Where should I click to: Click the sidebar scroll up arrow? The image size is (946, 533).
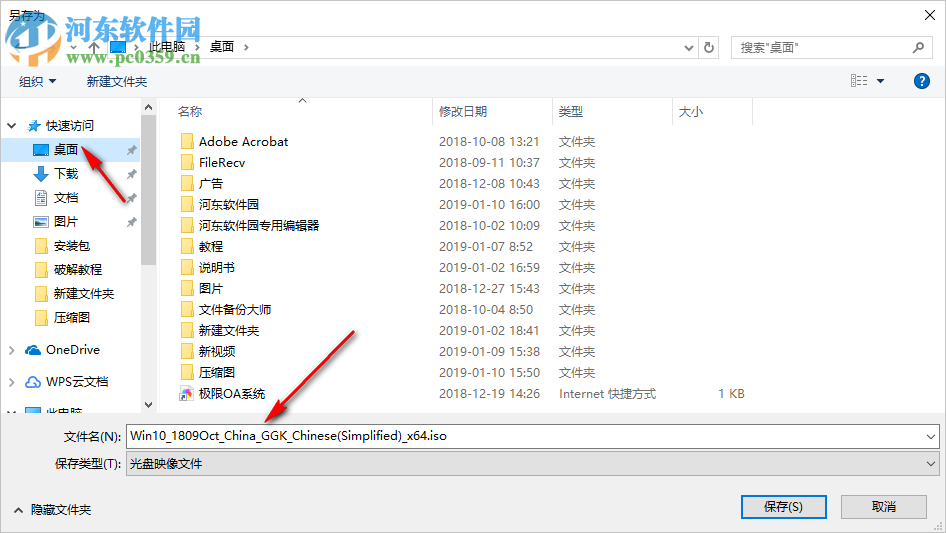pos(148,107)
